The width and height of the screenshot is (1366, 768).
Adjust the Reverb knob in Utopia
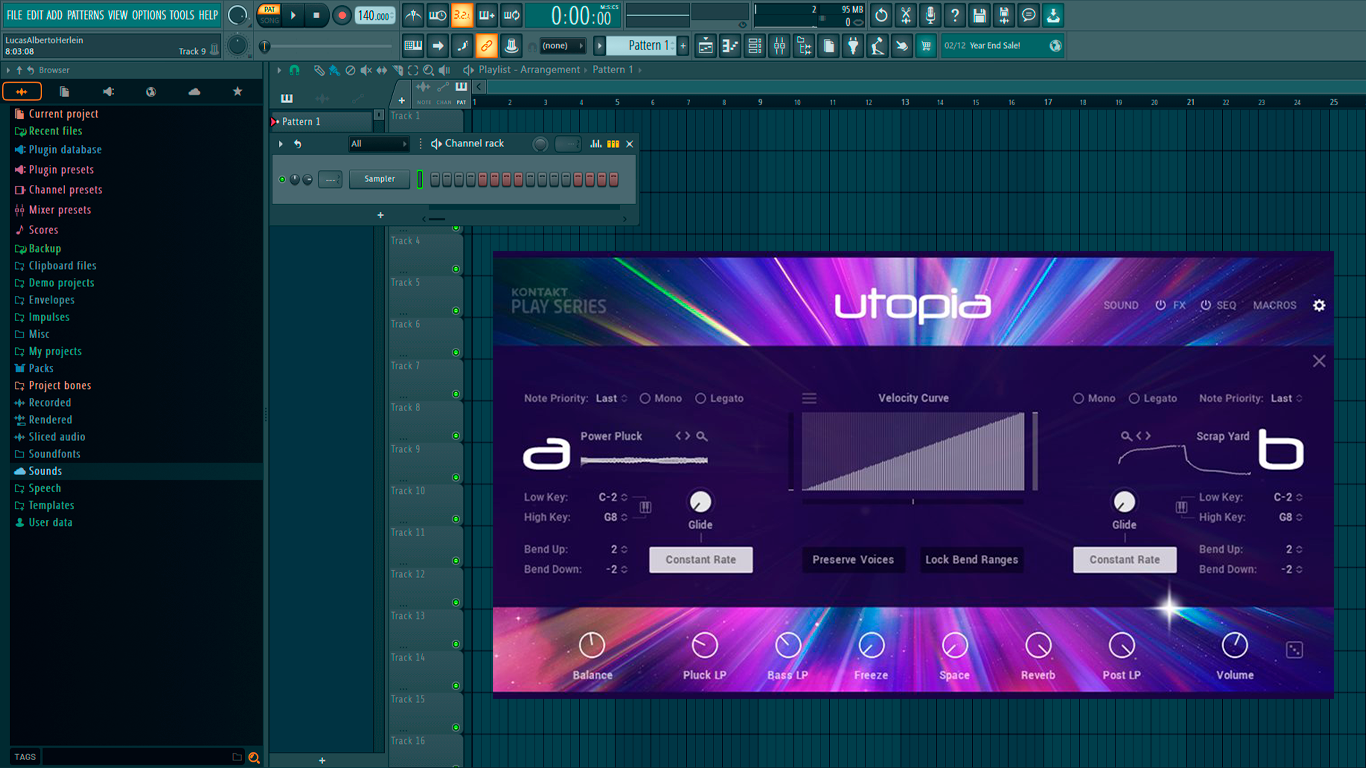tap(1038, 646)
